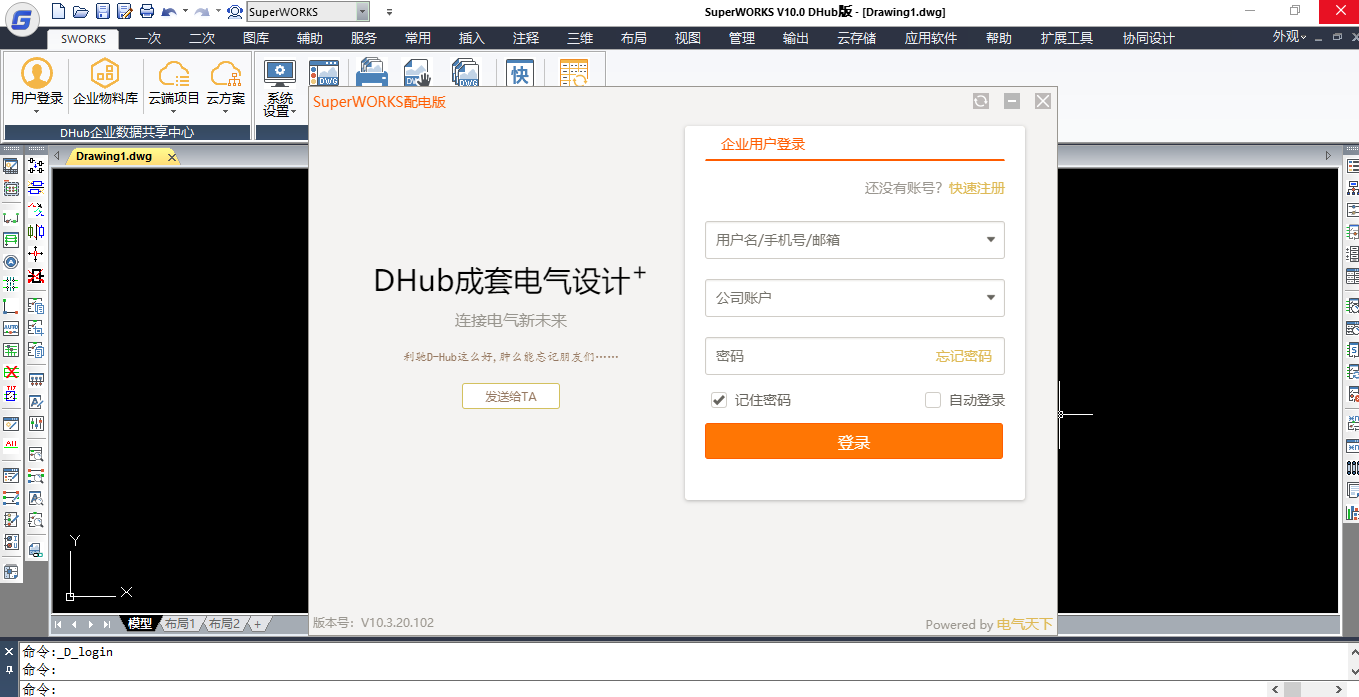Click the DWG window icon next to 系统设置
This screenshot has height=697, width=1359.
click(x=324, y=74)
